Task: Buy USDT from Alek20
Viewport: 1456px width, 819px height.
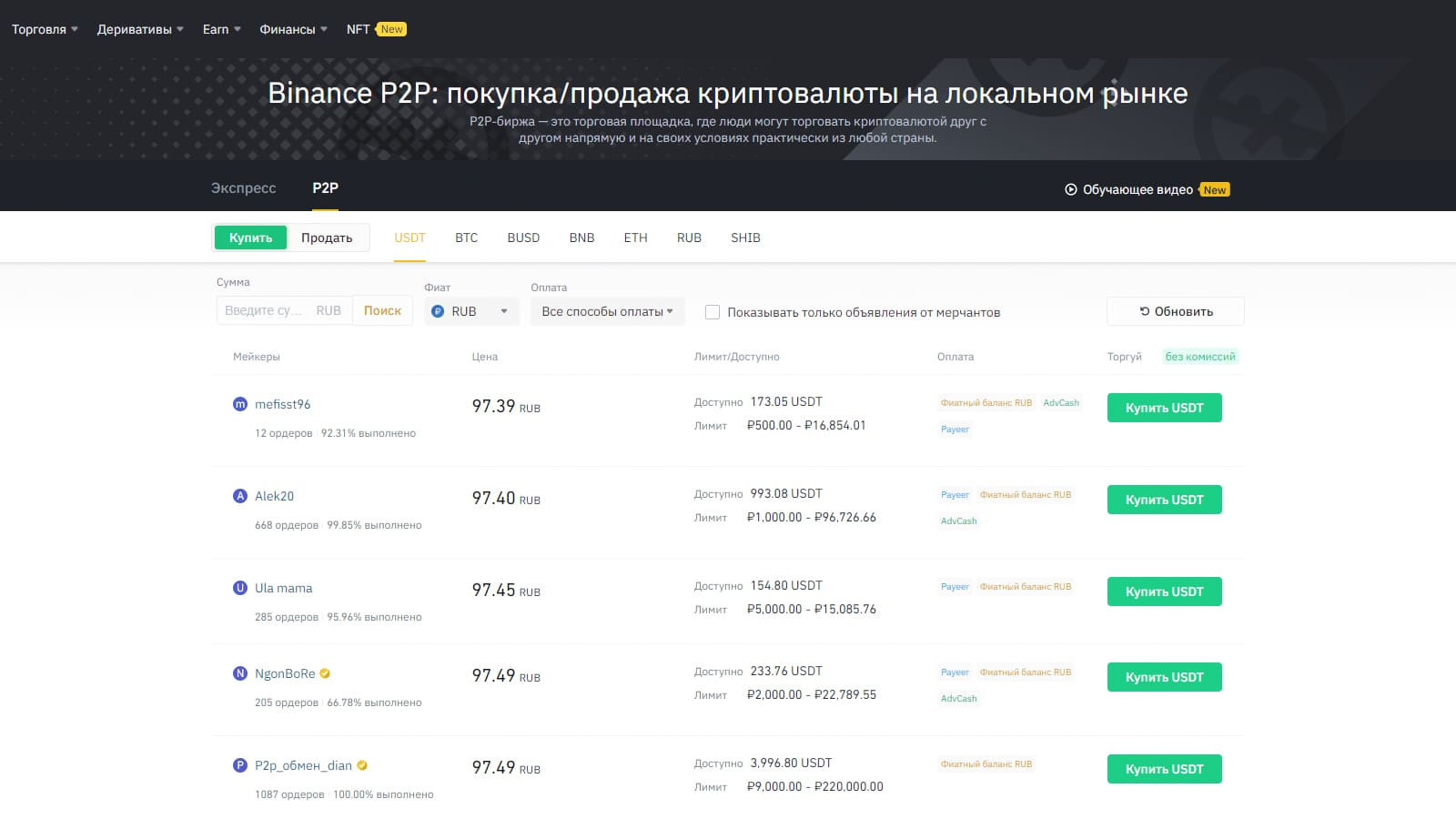Action: pos(1164,500)
